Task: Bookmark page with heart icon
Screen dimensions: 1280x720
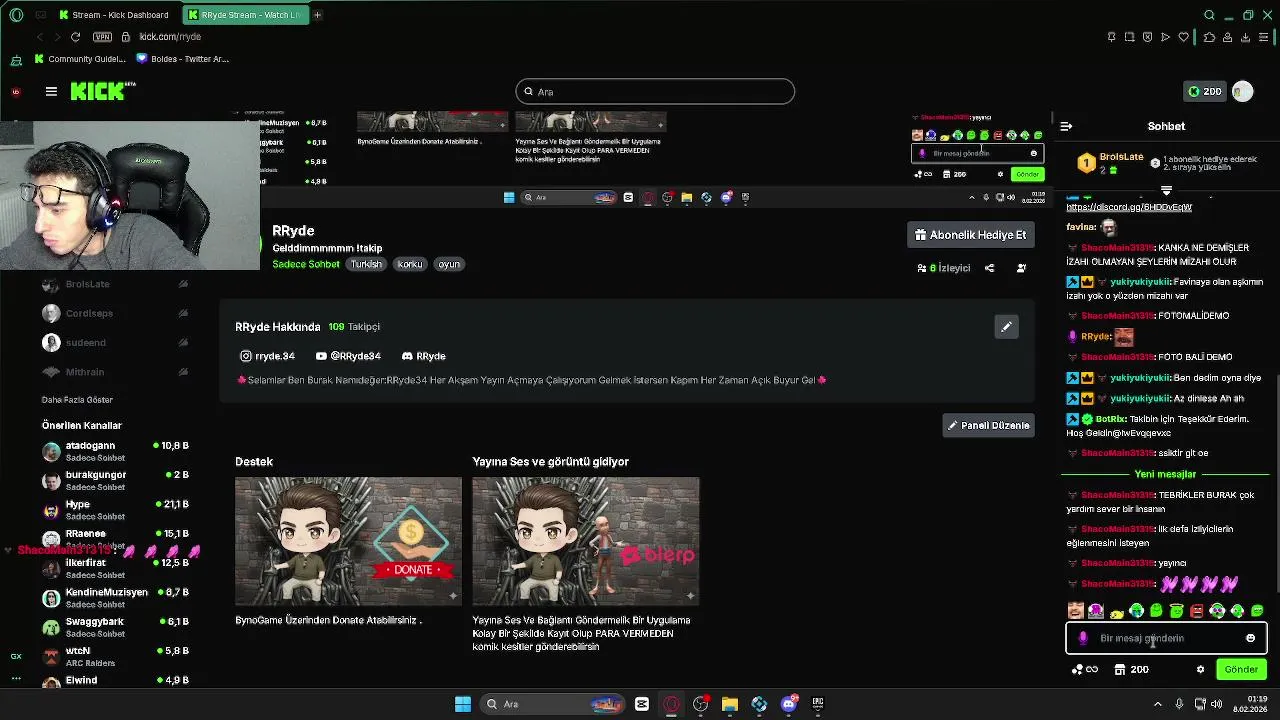Action: point(1184,37)
